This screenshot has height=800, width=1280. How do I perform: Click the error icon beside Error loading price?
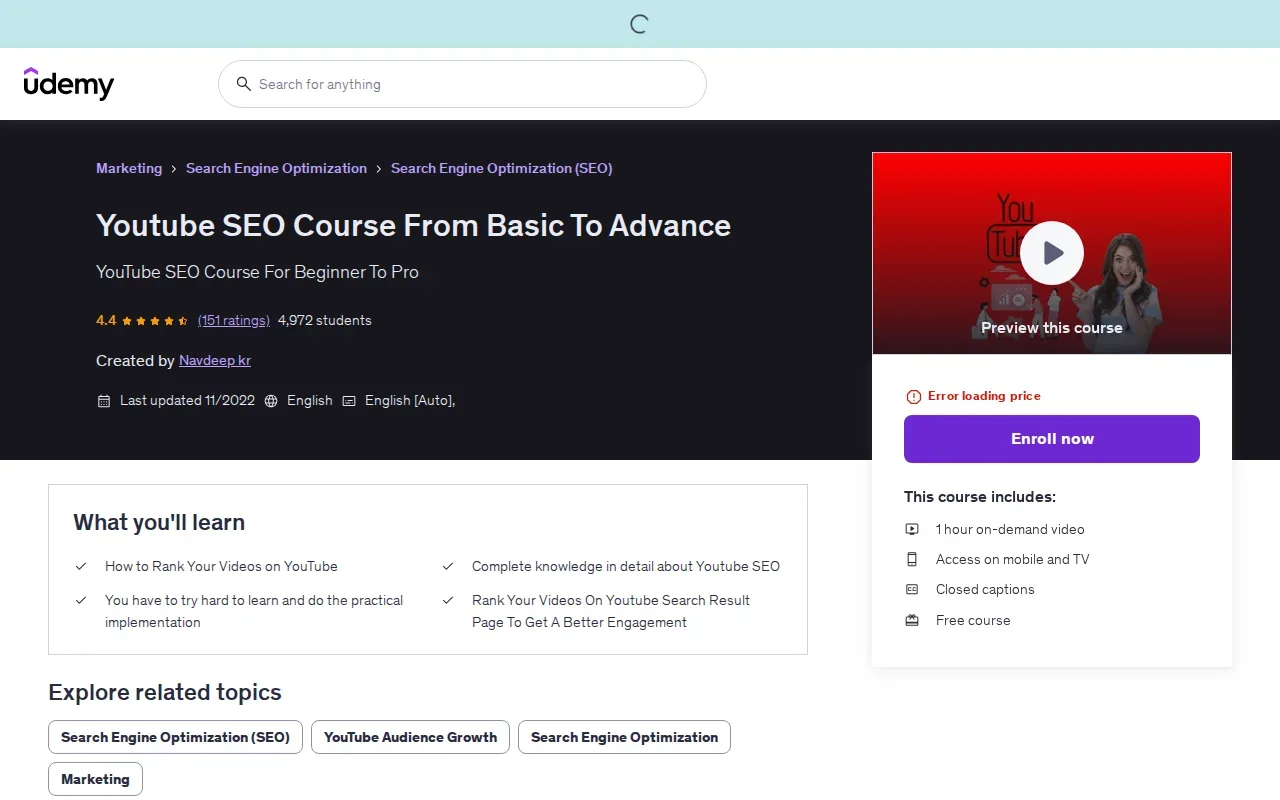[x=913, y=397]
